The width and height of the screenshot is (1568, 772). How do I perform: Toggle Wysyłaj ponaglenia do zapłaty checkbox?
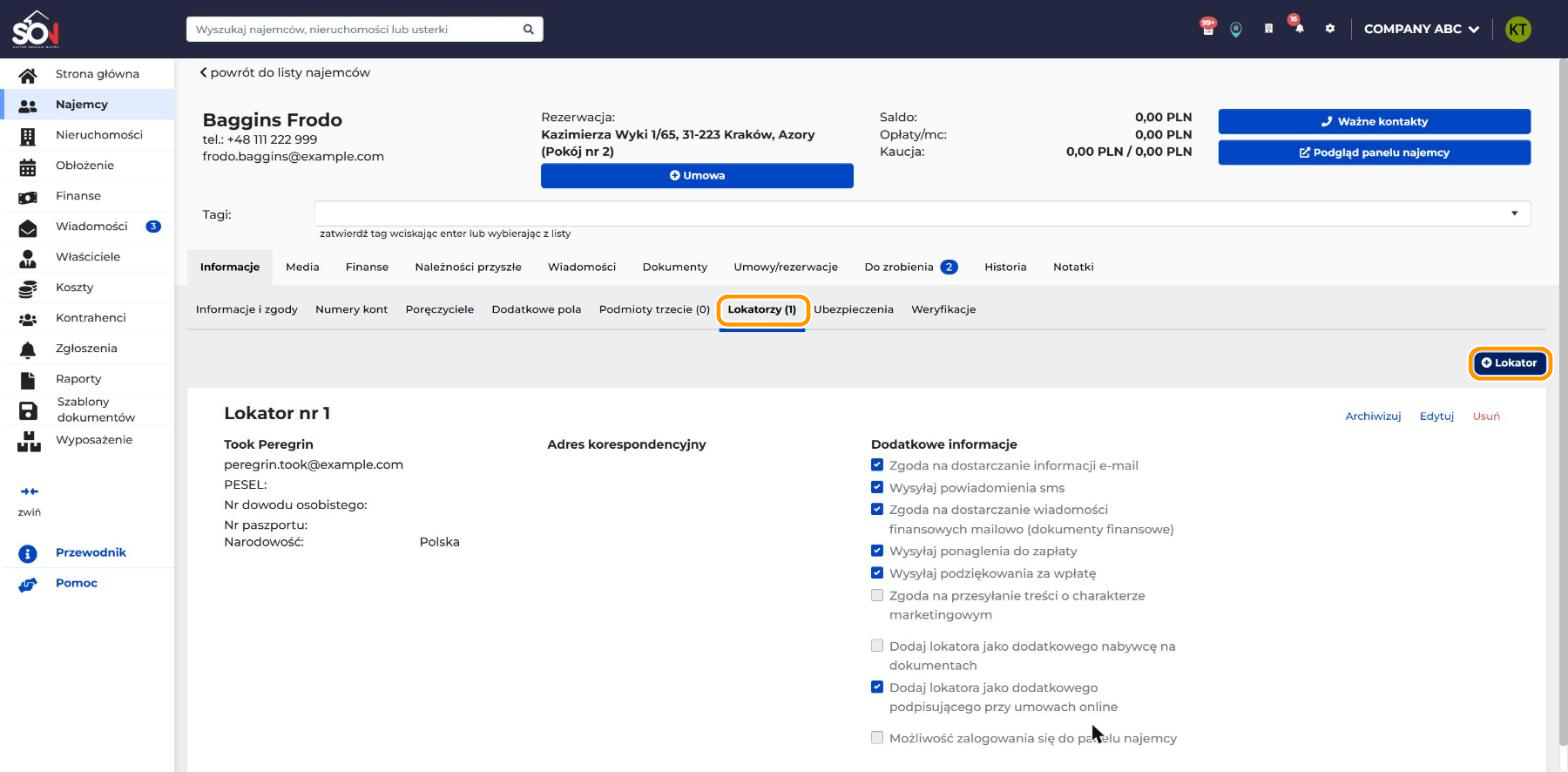(877, 551)
